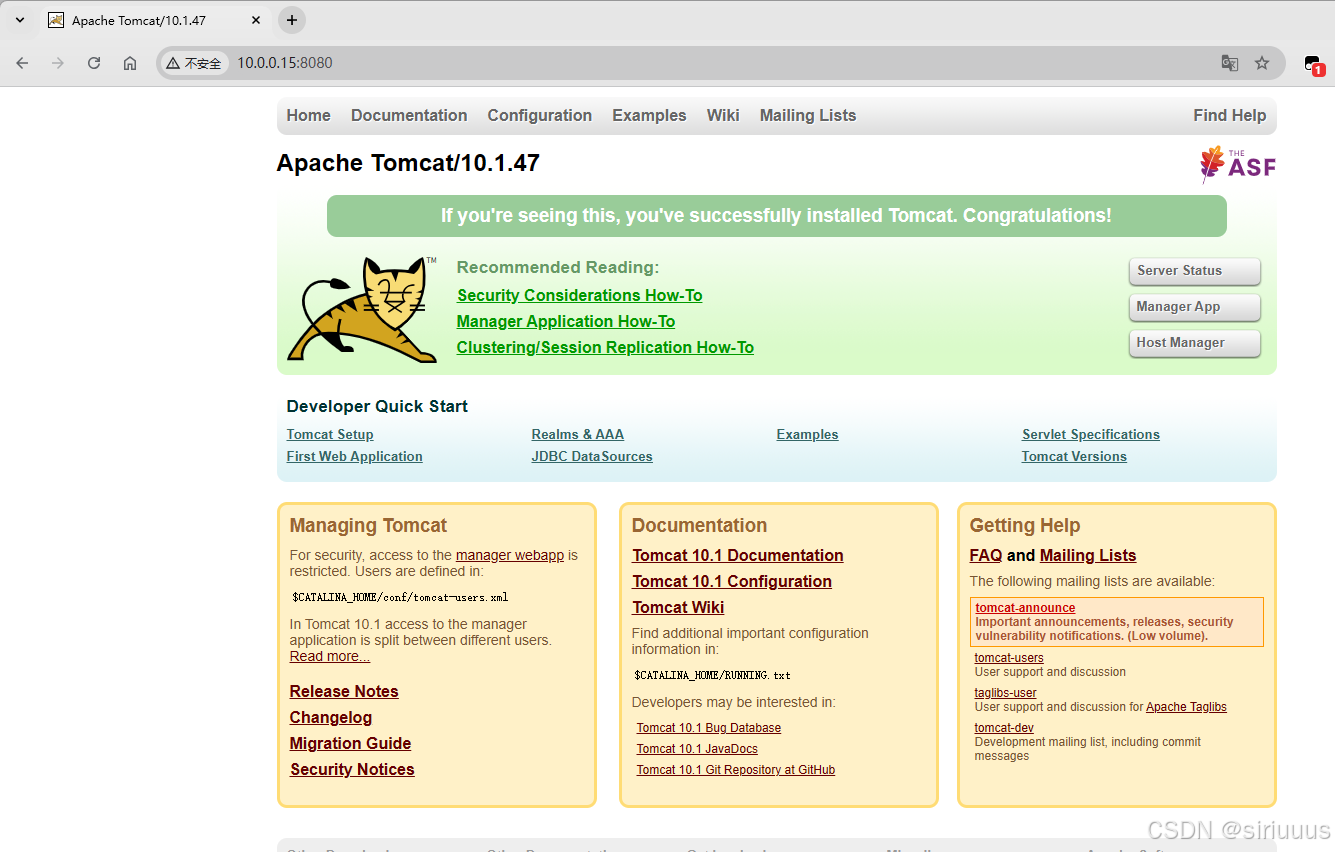
Task: Open Tomcat 10.1 Documentation link
Action: tap(738, 555)
